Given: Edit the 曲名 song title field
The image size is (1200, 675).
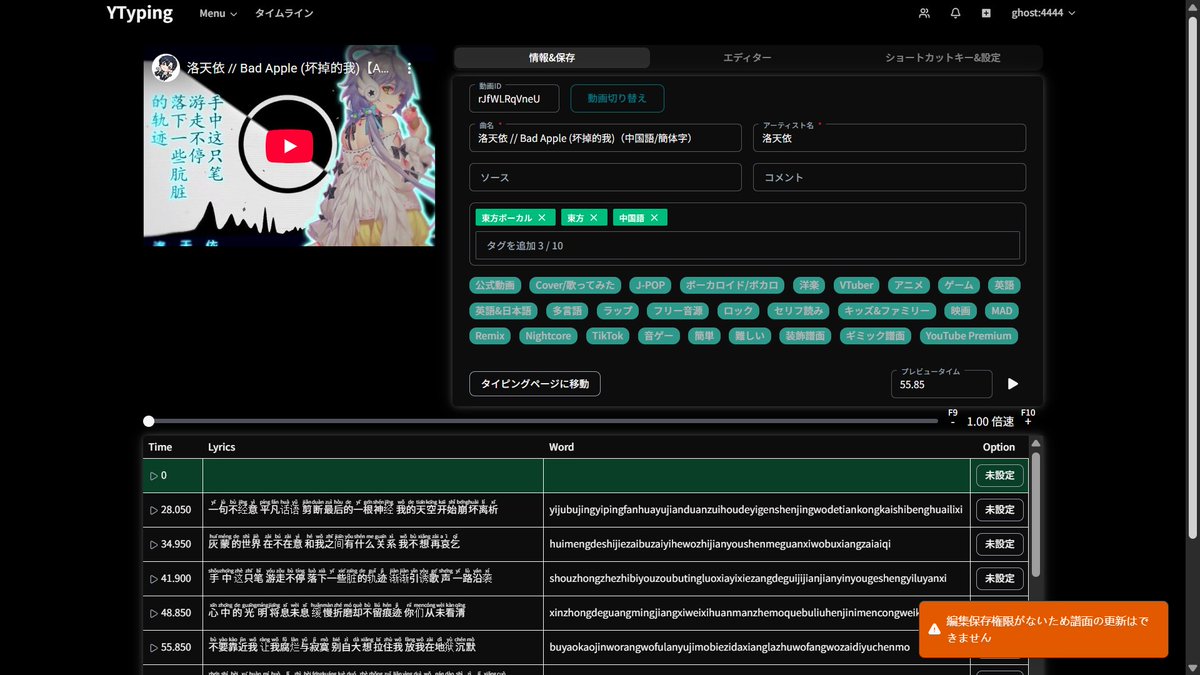Looking at the screenshot, I should (x=605, y=138).
